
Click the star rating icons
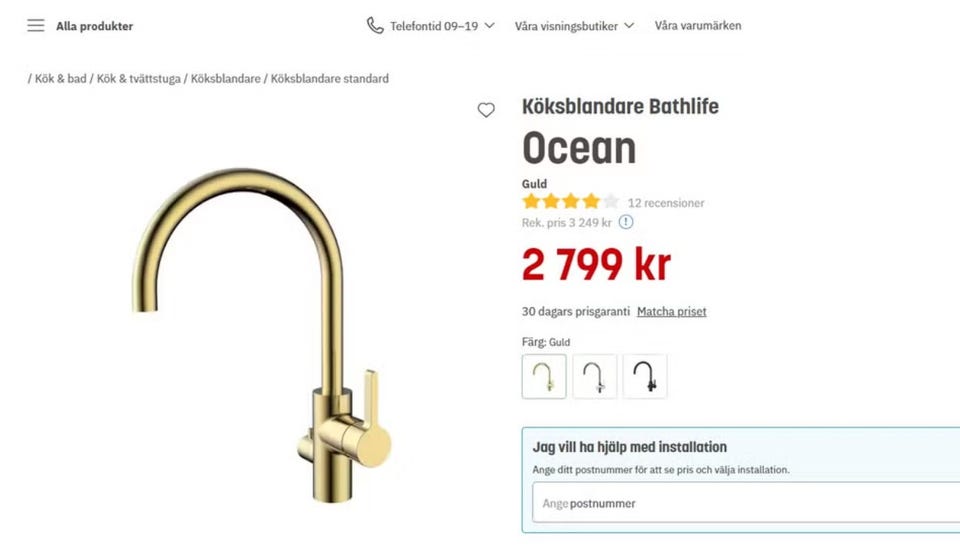[571, 201]
